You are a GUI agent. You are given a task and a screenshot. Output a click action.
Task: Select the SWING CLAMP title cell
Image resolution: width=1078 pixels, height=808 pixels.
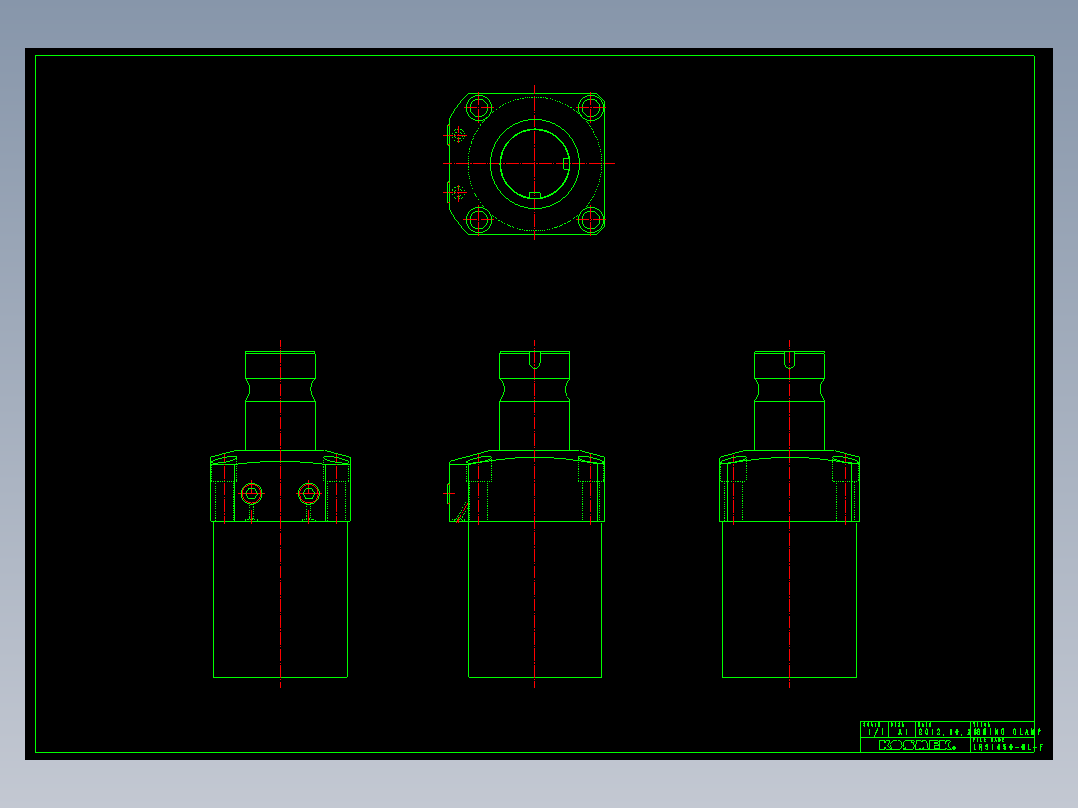[x=1003, y=730]
